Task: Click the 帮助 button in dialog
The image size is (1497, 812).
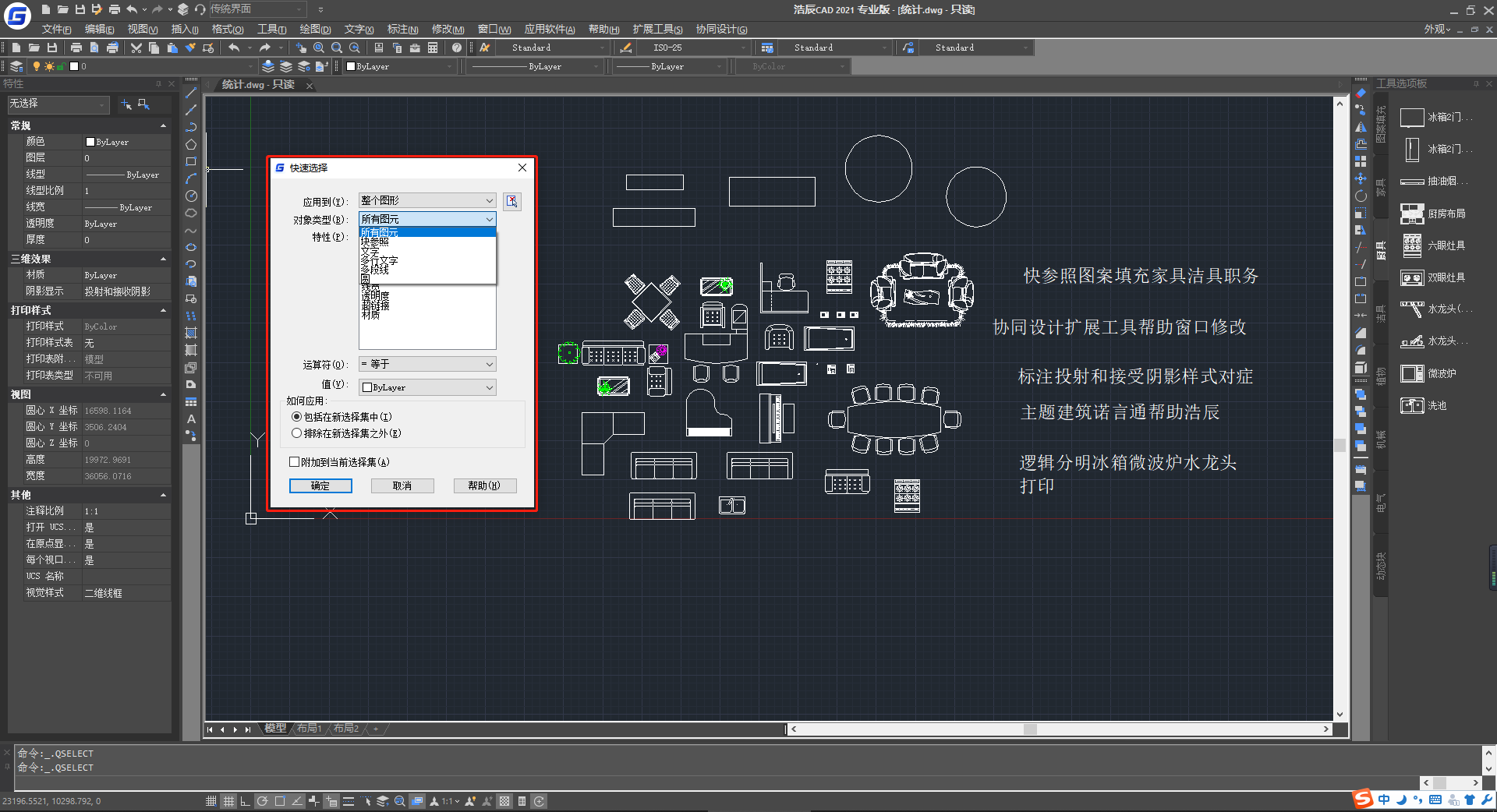Action: coord(484,485)
